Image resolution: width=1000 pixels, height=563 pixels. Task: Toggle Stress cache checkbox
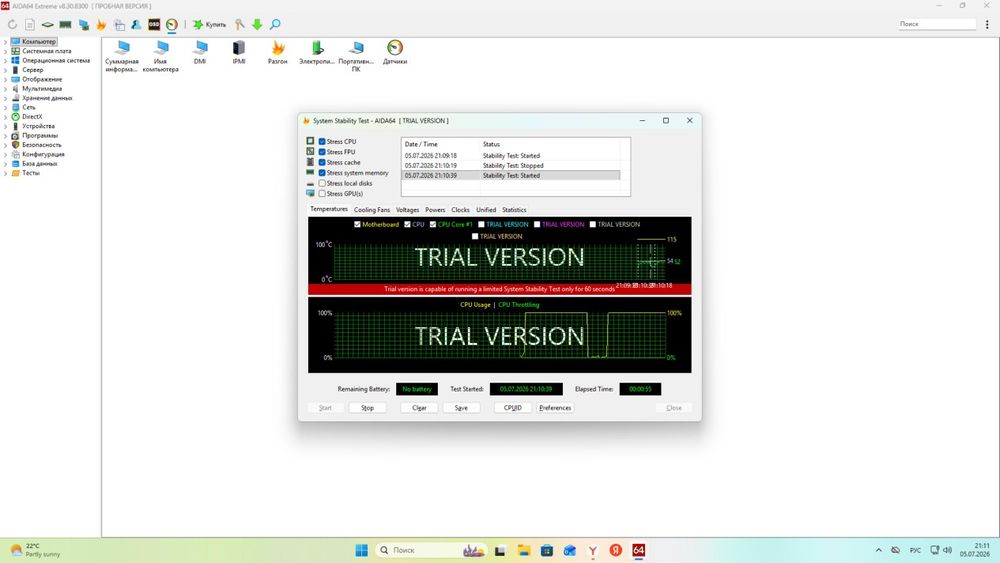click(322, 163)
